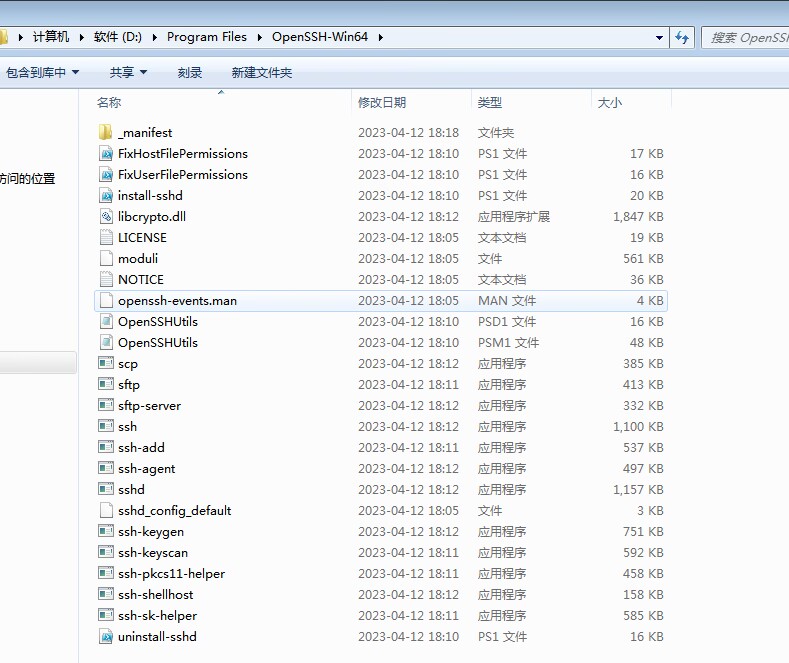Click the FixHostFilePermissions PS1 file icon
The image size is (789, 663).
(x=106, y=153)
